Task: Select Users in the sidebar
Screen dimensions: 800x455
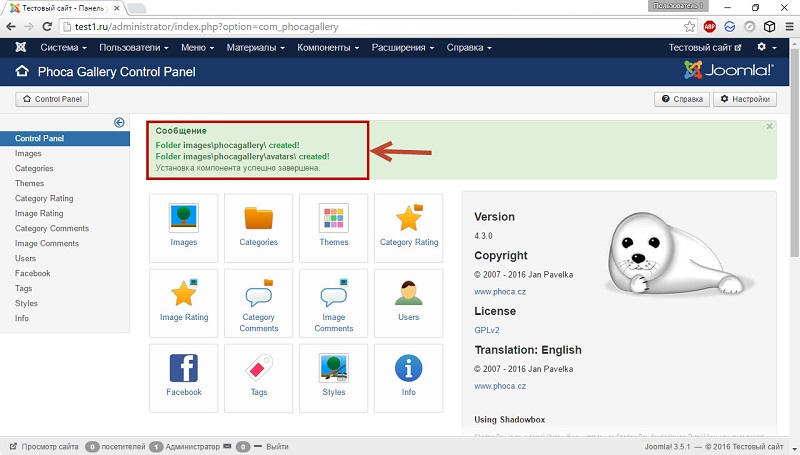Action: 25,258
